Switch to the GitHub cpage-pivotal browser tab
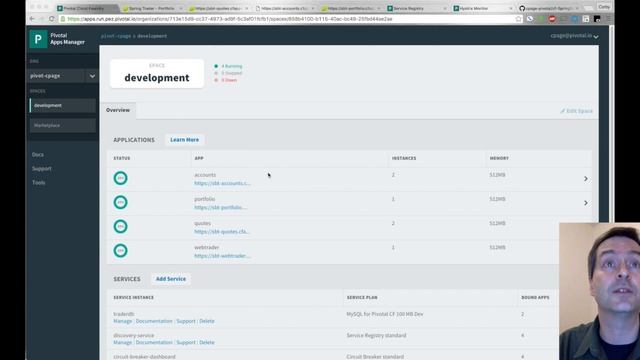 point(549,8)
